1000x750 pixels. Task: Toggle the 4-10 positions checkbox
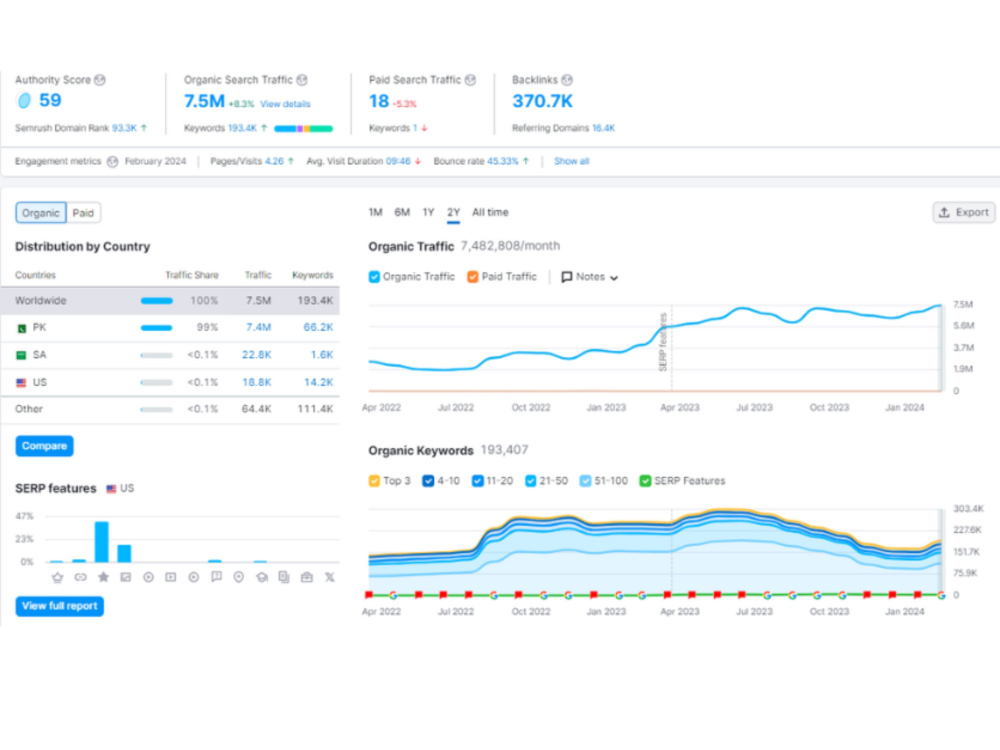[x=428, y=481]
